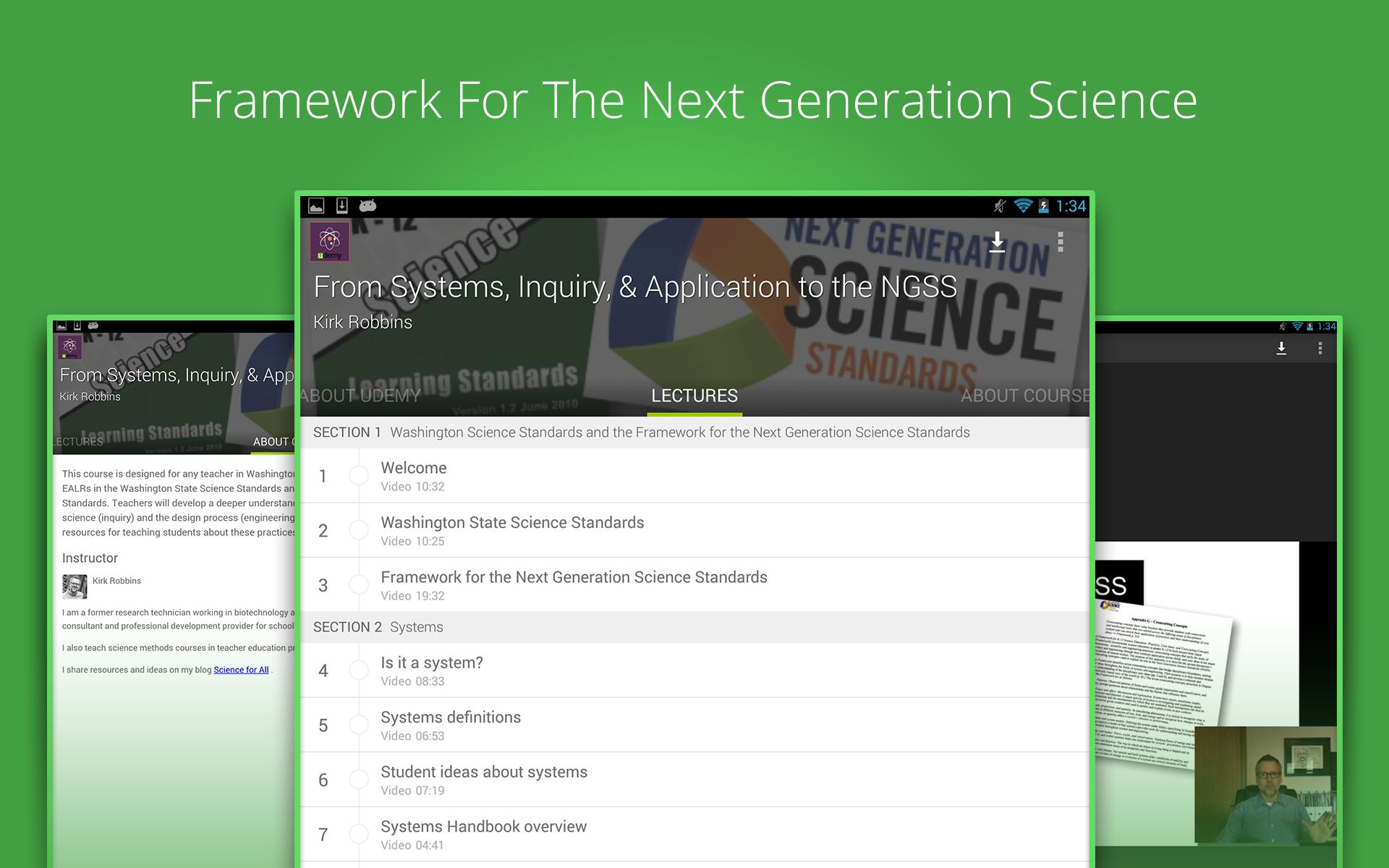This screenshot has height=868, width=1389.
Task: Select the LECTURES tab
Action: [694, 396]
